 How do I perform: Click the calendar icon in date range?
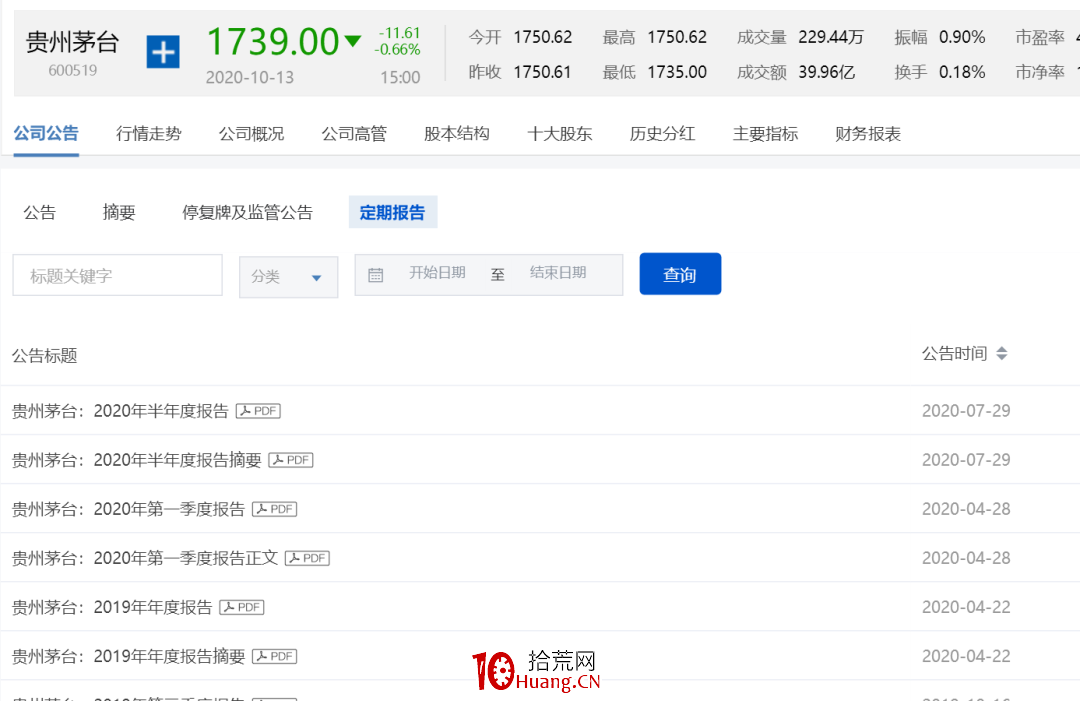tap(375, 275)
